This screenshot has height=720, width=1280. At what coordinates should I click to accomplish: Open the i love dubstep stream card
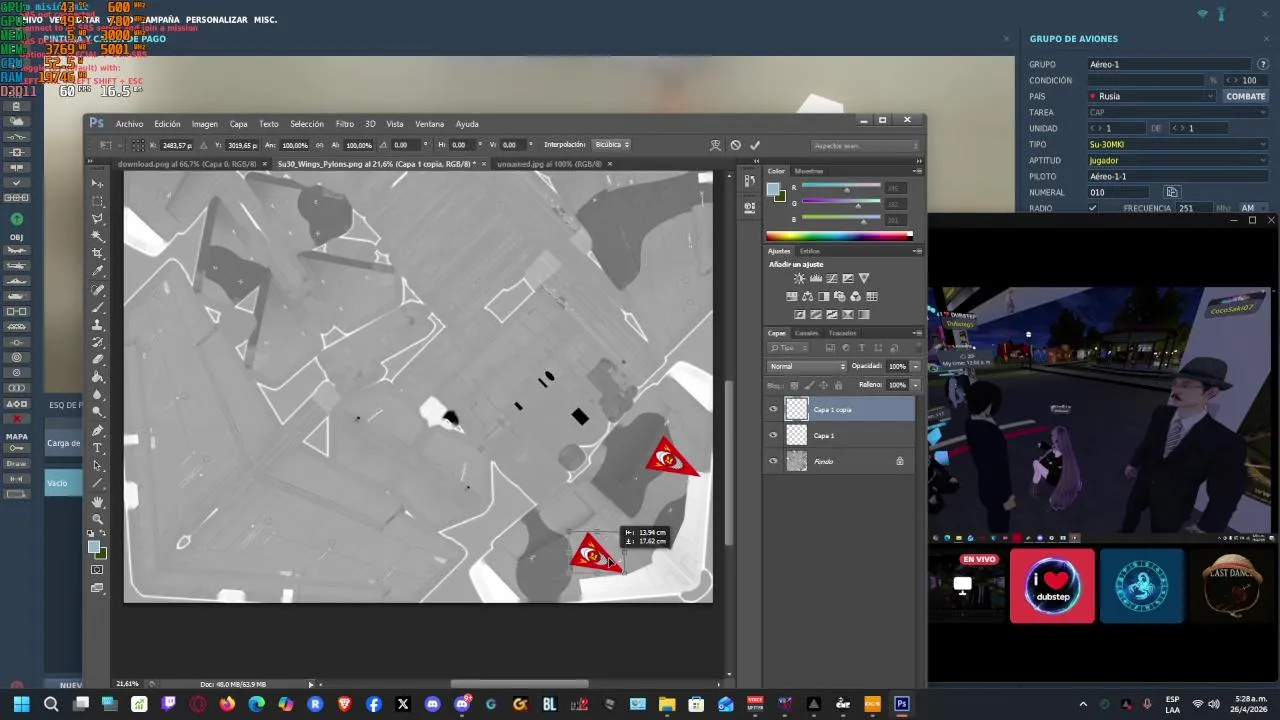(1052, 586)
